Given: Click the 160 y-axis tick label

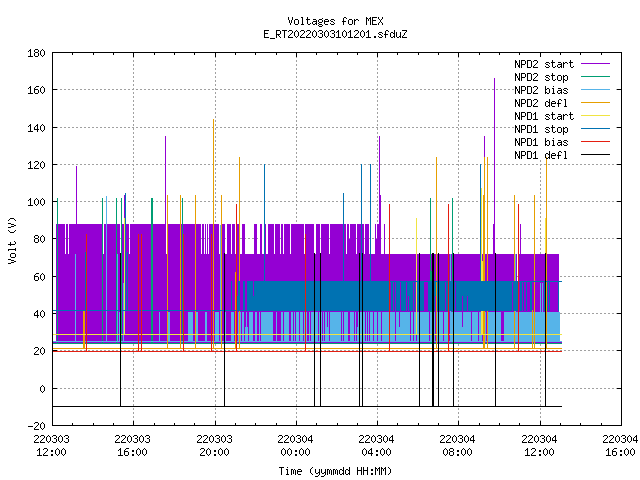Looking at the screenshot, I should [36, 90].
